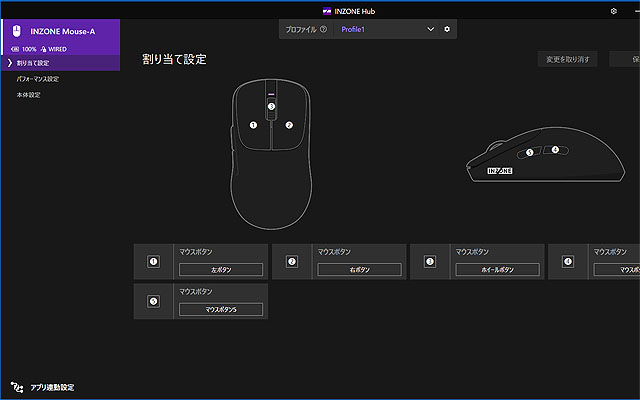Click the INZONE logo on mouse side view
The height and width of the screenshot is (400, 640).
pos(500,171)
